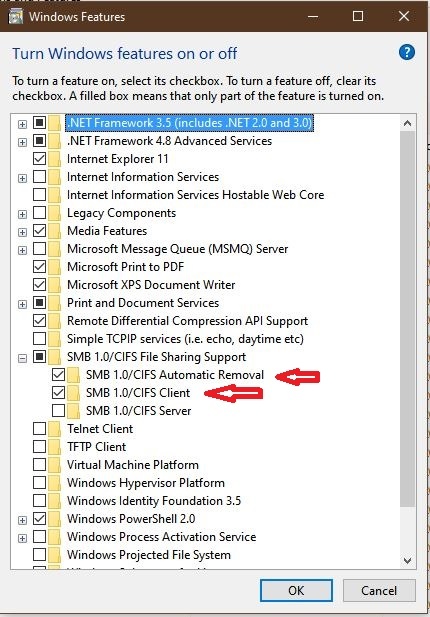Viewport: 430px width, 617px height.
Task: Expand Windows Process Activation Service node
Action: point(22,538)
